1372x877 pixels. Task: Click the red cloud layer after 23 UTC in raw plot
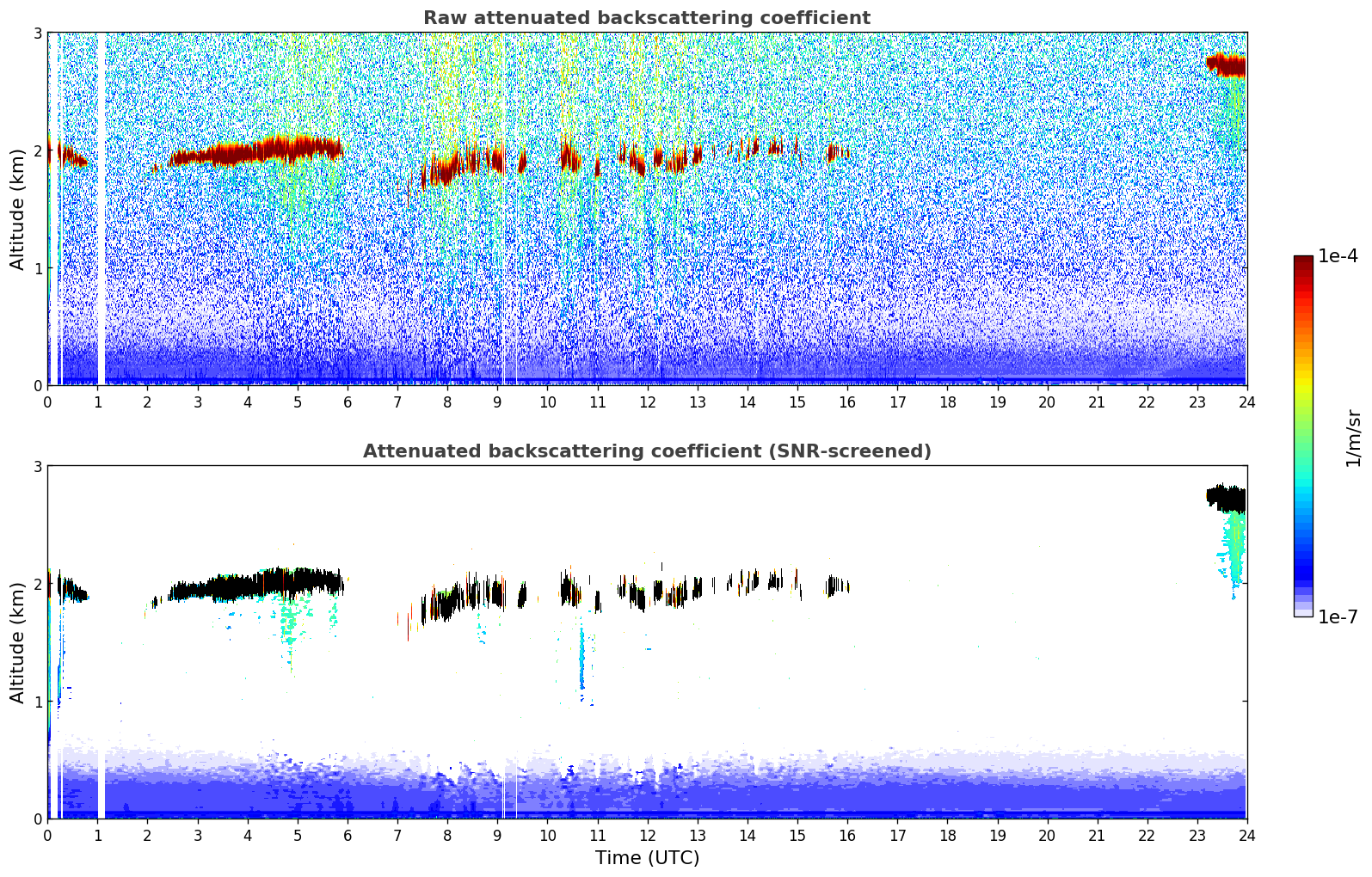point(1227,65)
